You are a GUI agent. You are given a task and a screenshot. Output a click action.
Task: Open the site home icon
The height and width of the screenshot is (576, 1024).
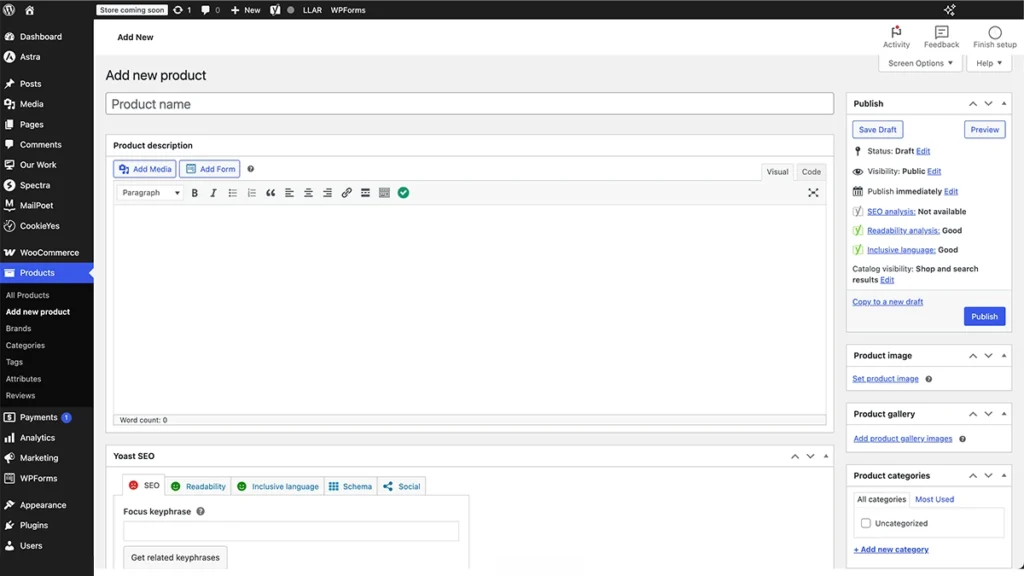29,10
